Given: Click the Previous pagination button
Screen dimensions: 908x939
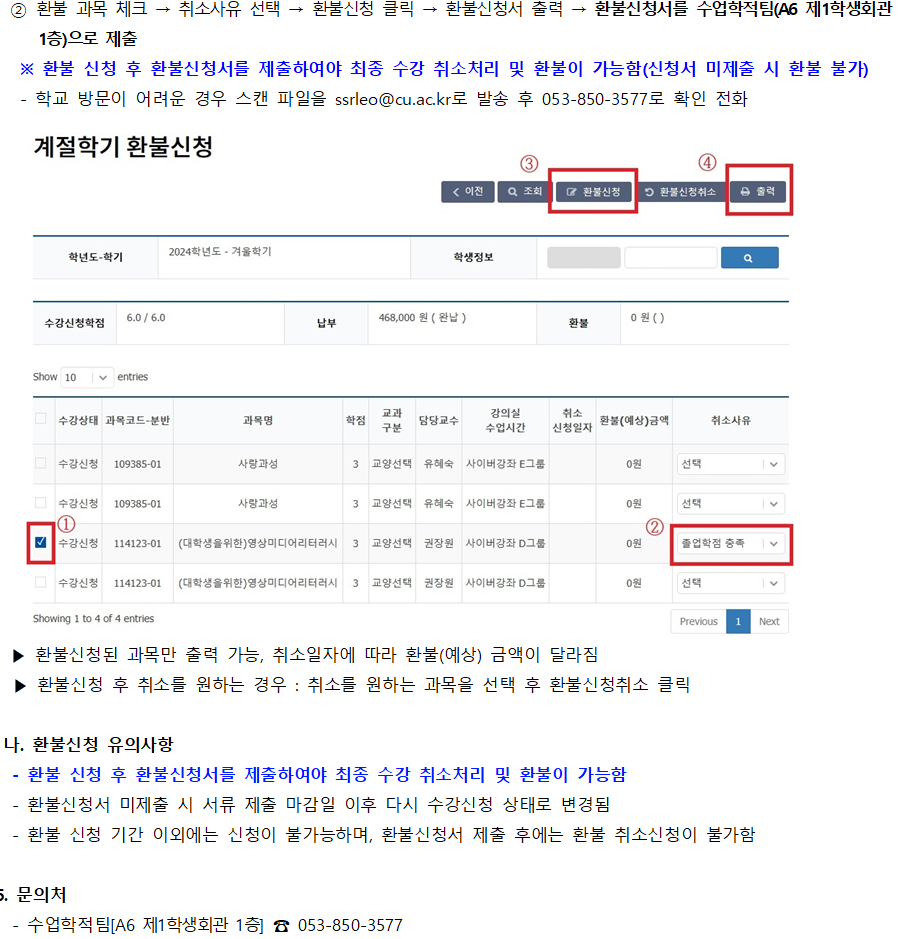Looking at the screenshot, I should [x=698, y=621].
